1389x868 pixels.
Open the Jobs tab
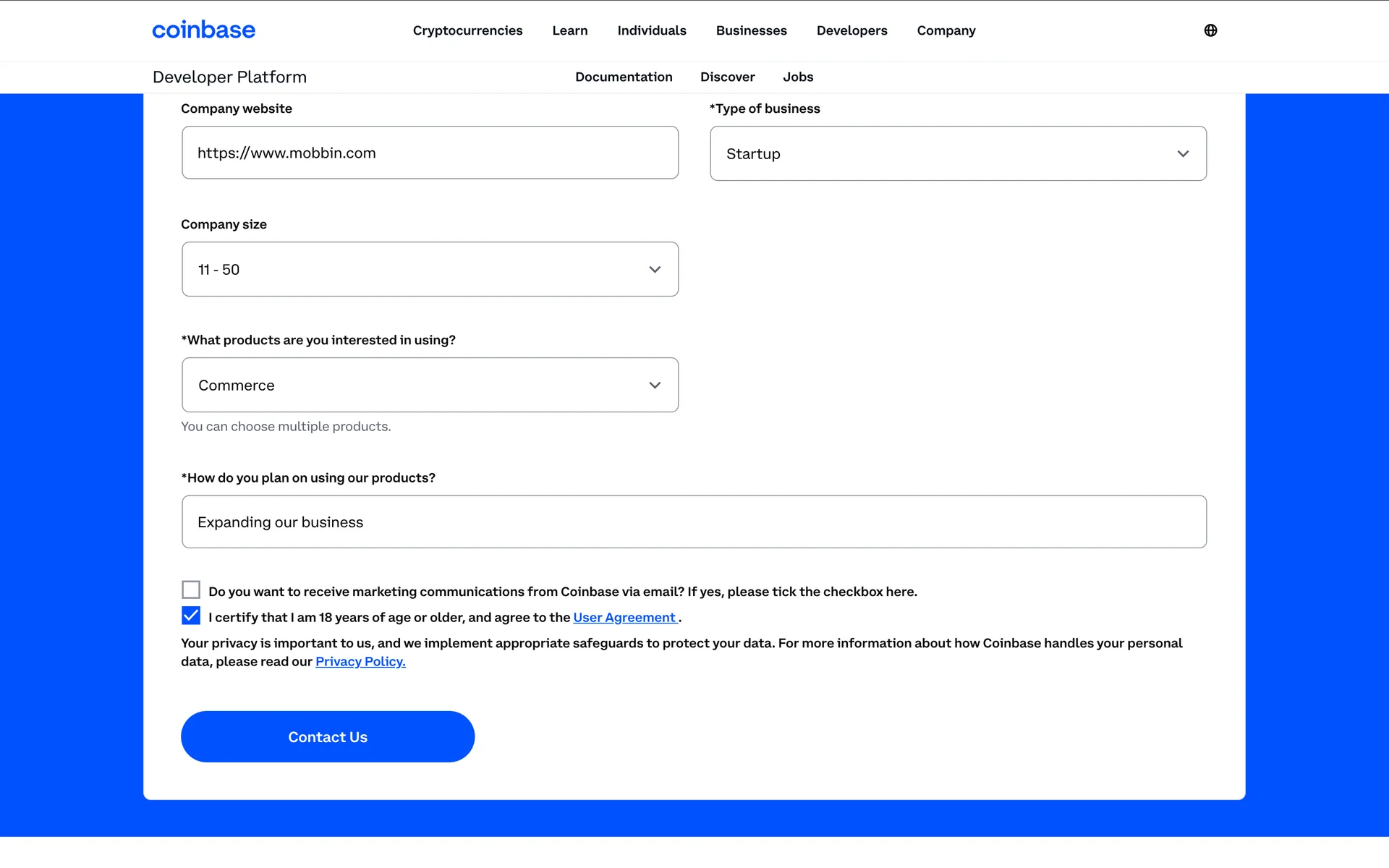(797, 77)
